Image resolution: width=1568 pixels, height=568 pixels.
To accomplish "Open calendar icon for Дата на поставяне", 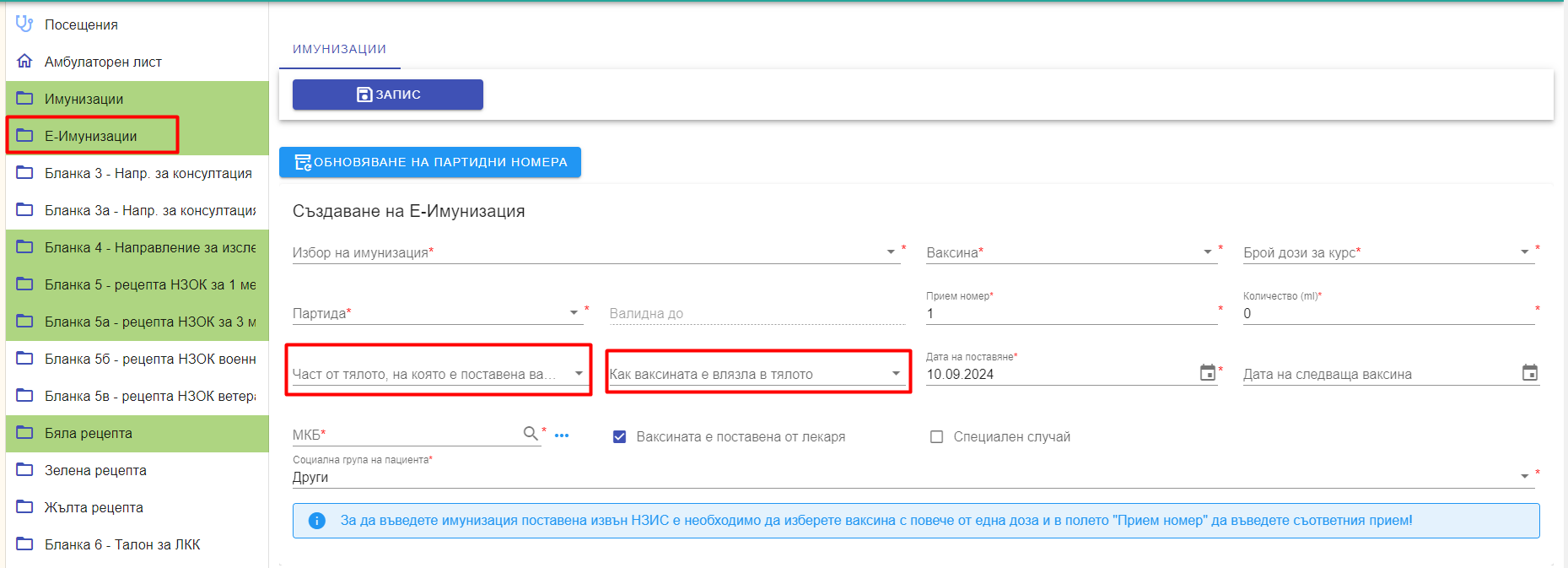I will [1208, 372].
